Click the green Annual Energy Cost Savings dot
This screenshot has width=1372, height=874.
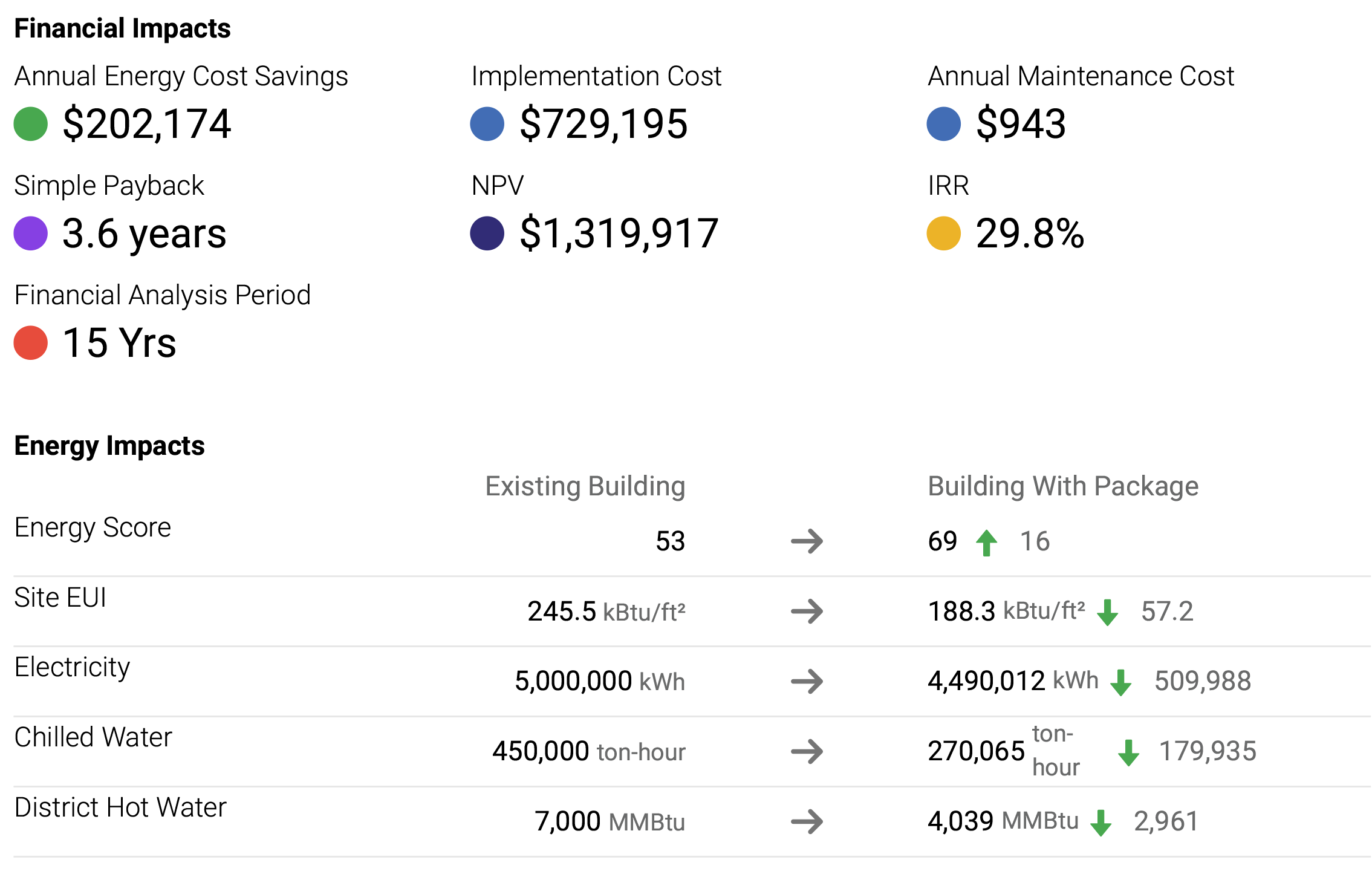click(31, 124)
